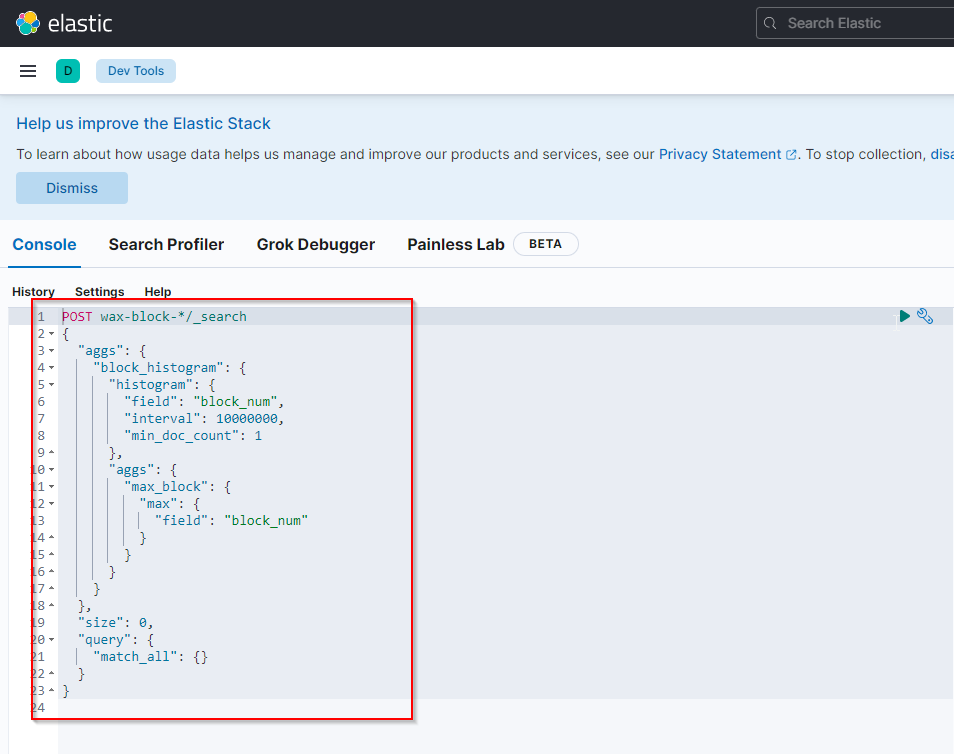Collapse the code fold at line 2

[52, 333]
